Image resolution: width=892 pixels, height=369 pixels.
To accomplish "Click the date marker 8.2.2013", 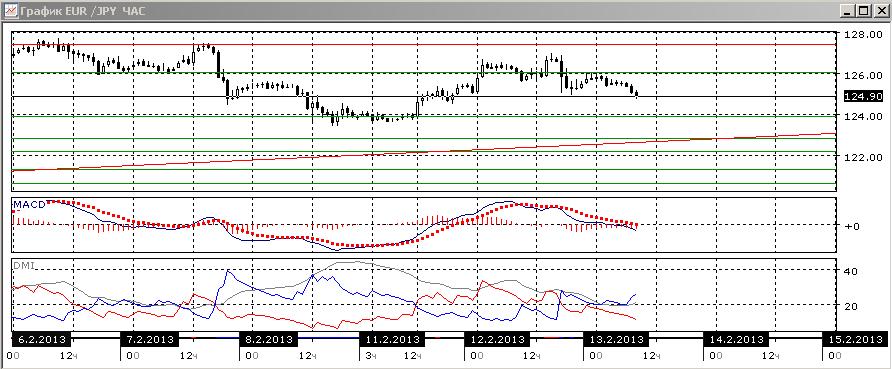I will click(268, 339).
